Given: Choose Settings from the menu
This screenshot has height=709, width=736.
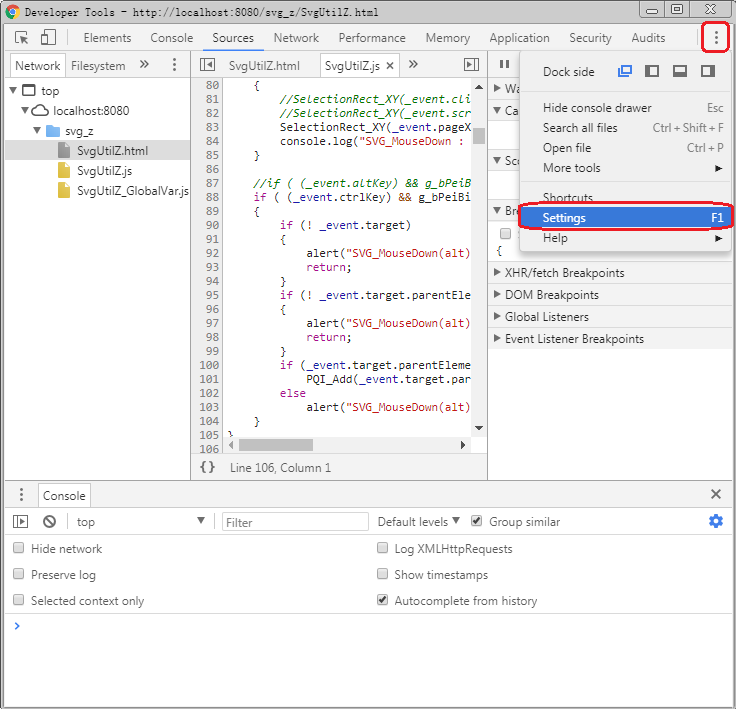Looking at the screenshot, I should pos(564,218).
